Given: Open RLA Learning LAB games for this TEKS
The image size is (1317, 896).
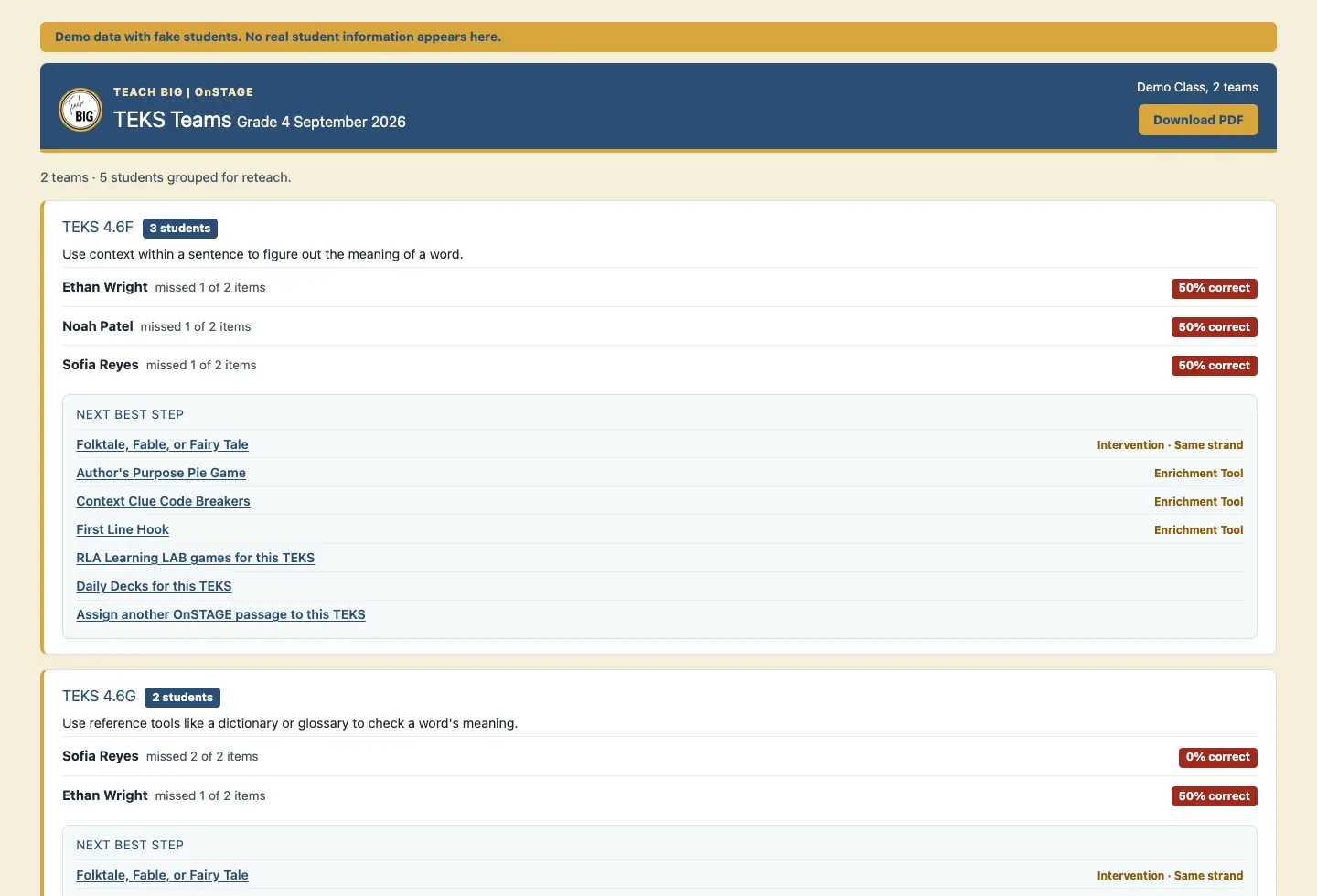Looking at the screenshot, I should click(x=195, y=558).
